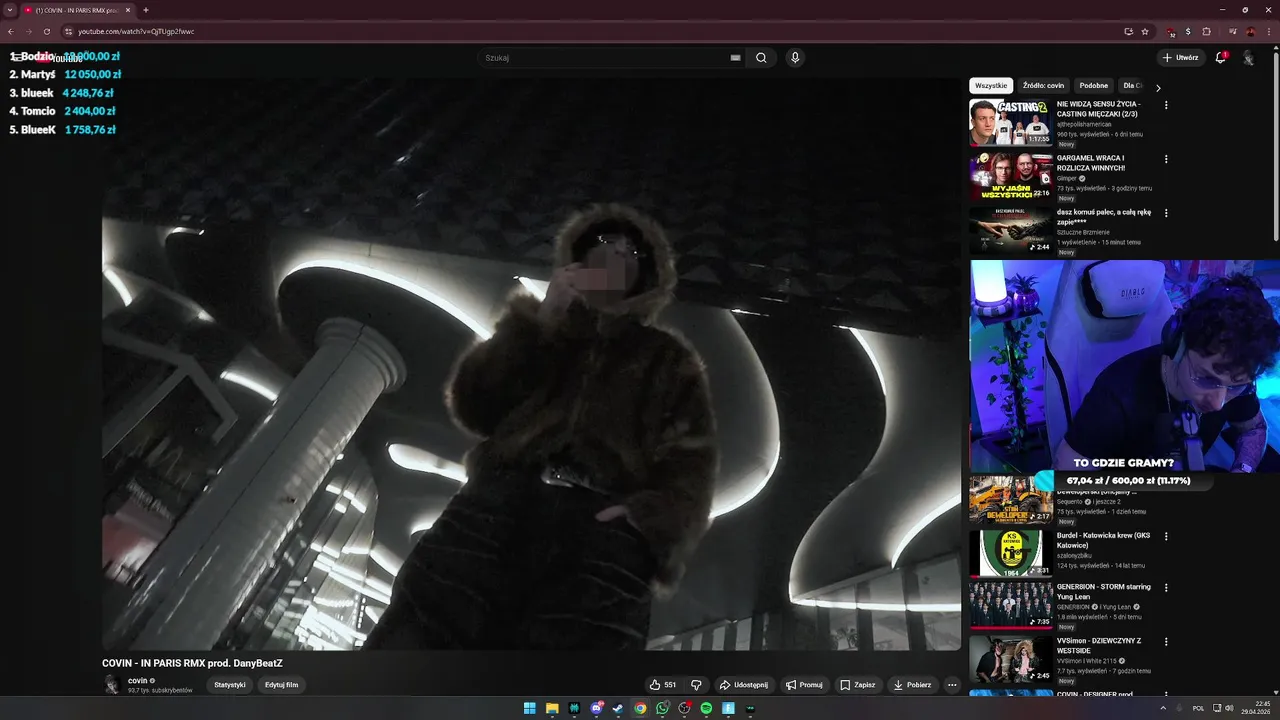1280x720 pixels.
Task: Click the Statystyki button
Action: [x=230, y=685]
